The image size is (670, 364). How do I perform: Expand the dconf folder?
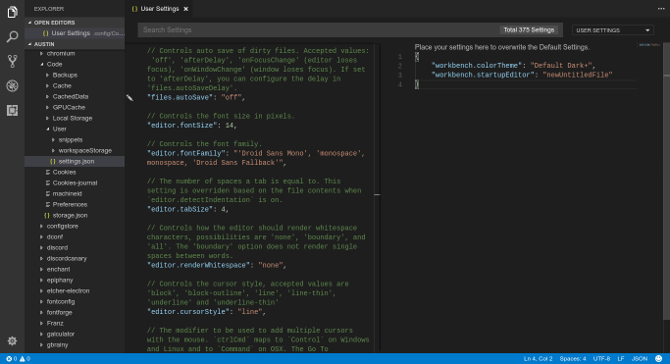(75, 237)
